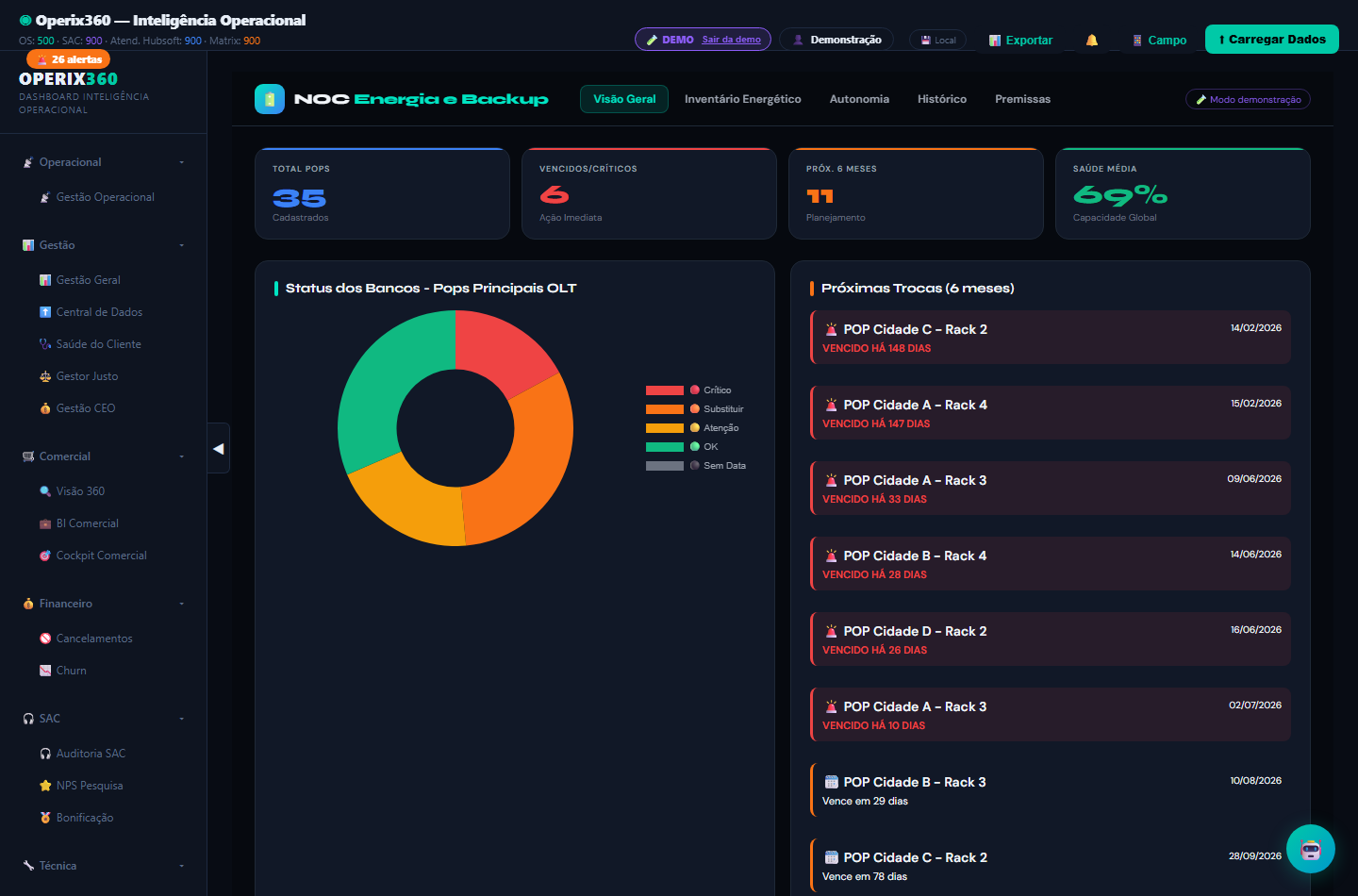This screenshot has width=1358, height=896.
Task: Click Sair da demo link
Action: point(731,40)
